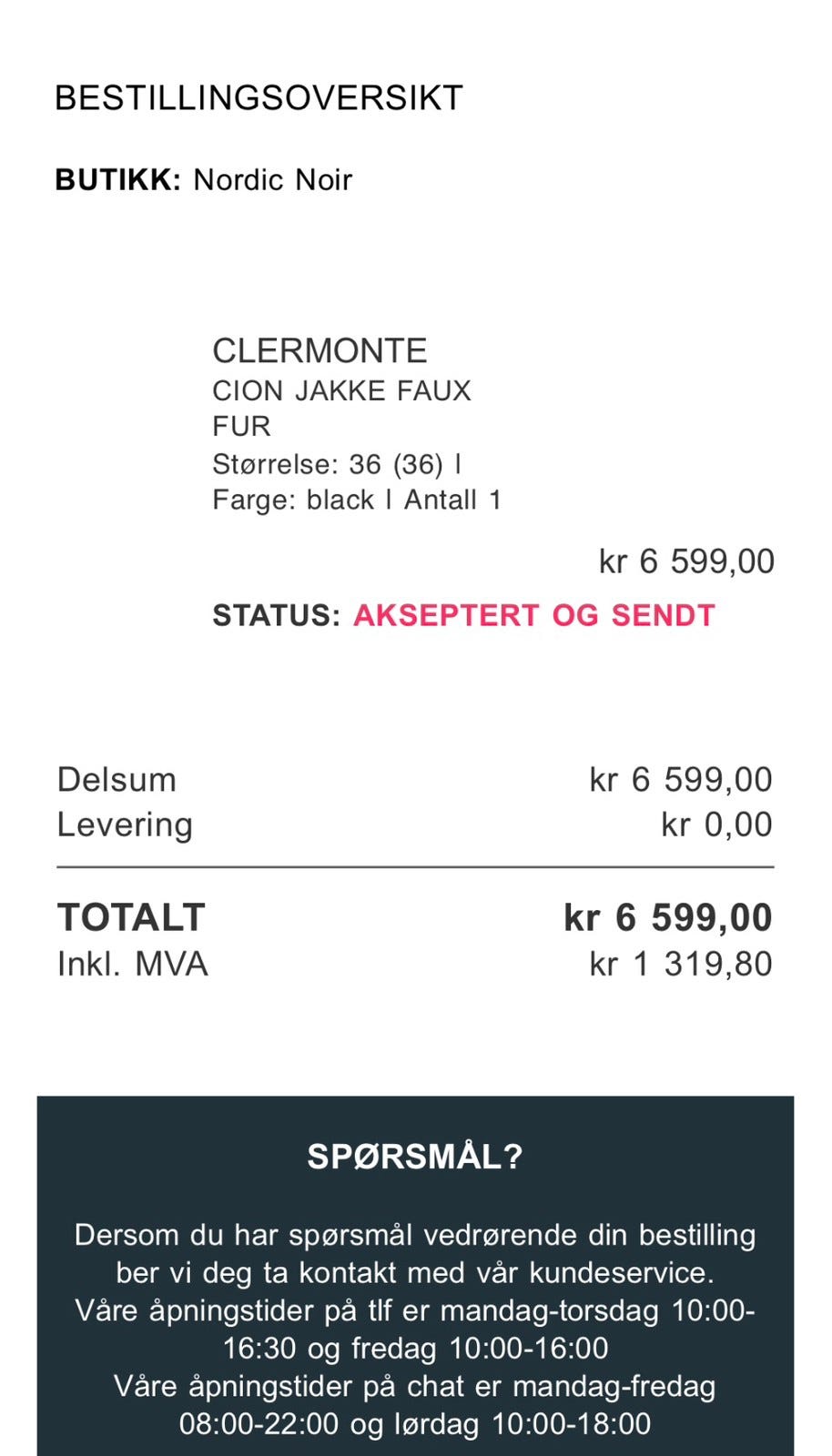This screenshot has width=832, height=1456.
Task: Click the SPØRSMÅL? heading
Action: pos(415,1157)
